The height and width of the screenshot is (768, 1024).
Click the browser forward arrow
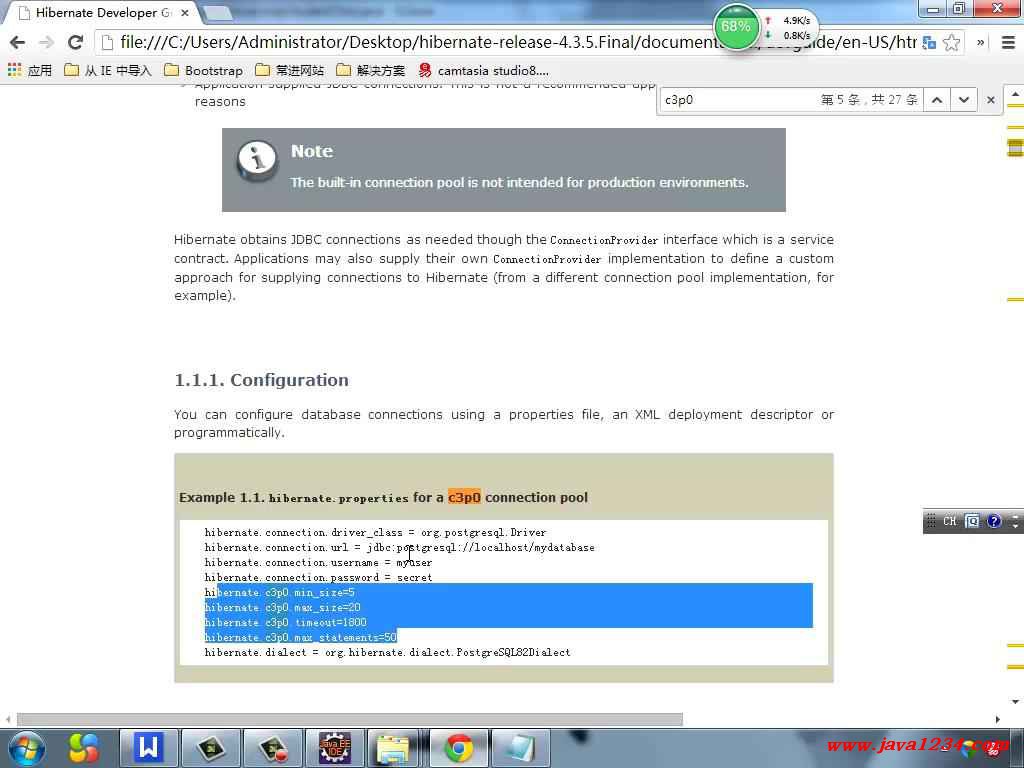point(46,42)
